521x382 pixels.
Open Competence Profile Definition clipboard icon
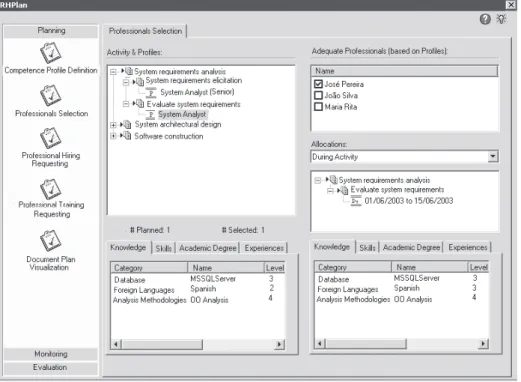(50, 53)
